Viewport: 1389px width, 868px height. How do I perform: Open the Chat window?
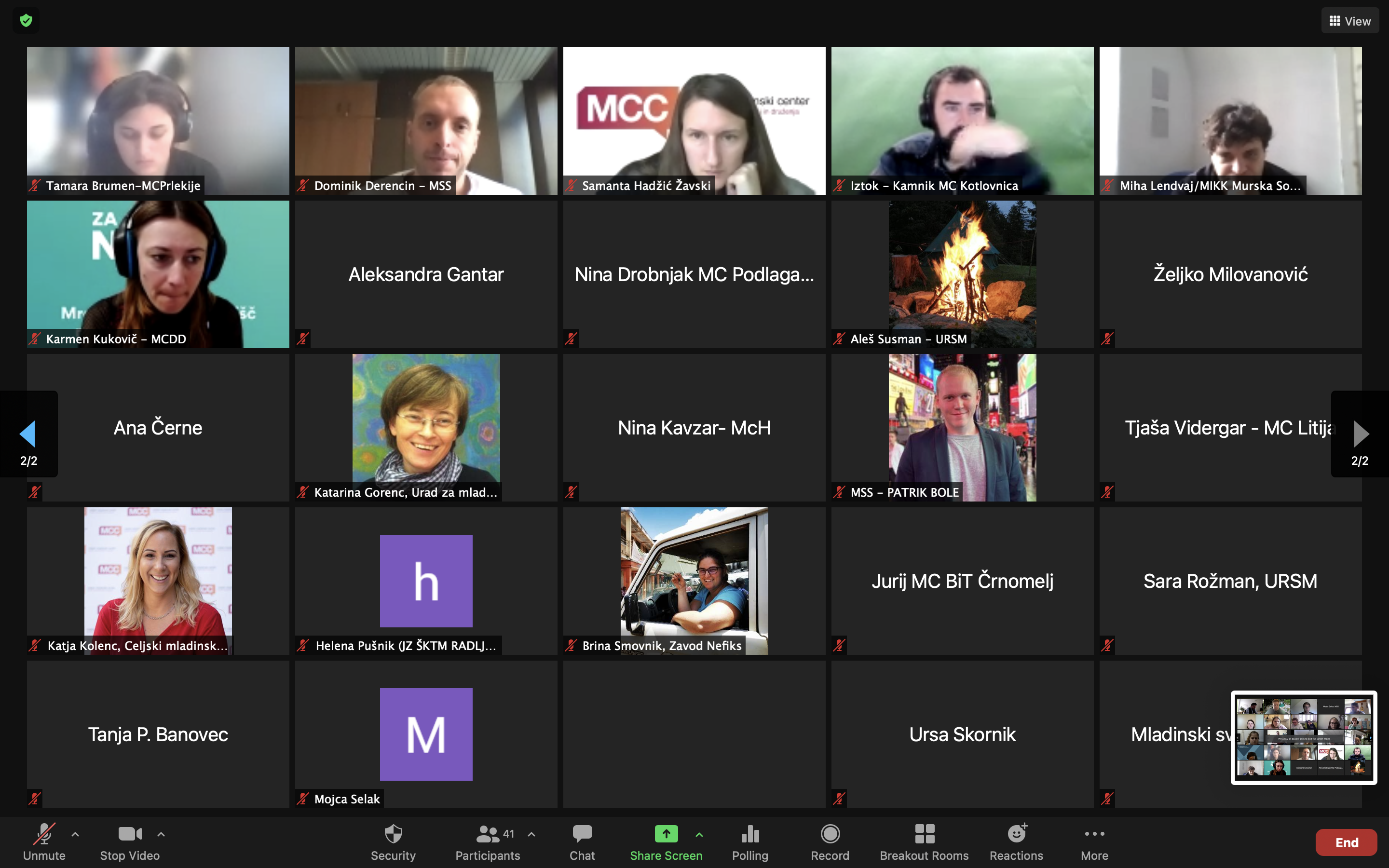click(x=582, y=841)
